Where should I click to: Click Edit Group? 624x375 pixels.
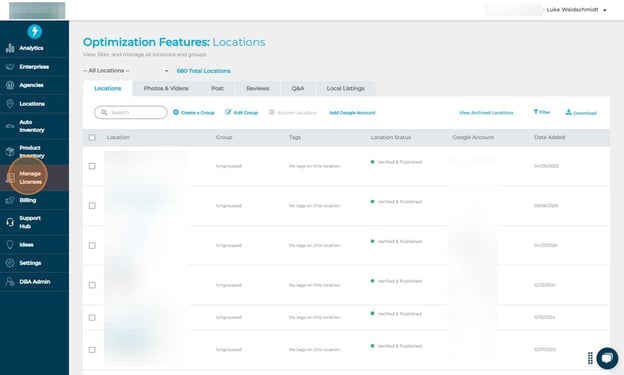pyautogui.click(x=242, y=113)
